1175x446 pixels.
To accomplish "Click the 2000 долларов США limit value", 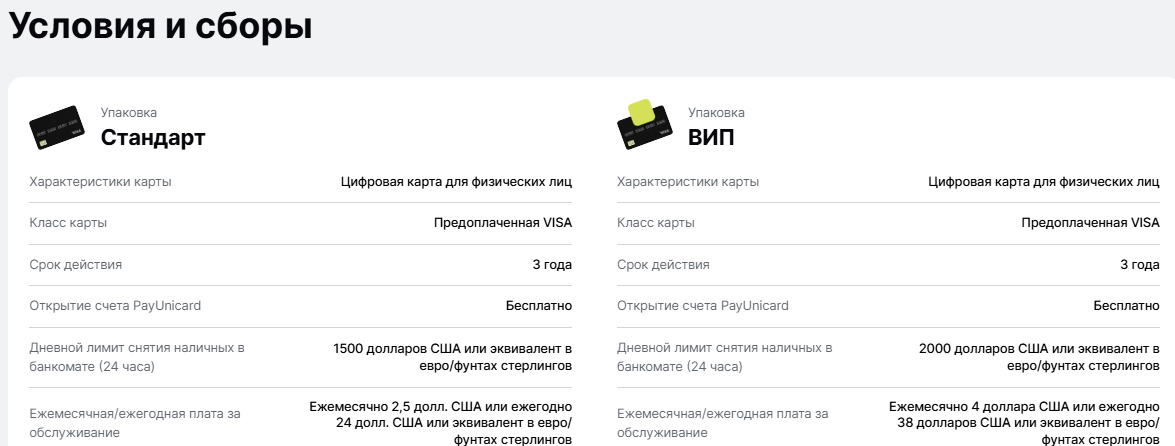I will 1039,358.
